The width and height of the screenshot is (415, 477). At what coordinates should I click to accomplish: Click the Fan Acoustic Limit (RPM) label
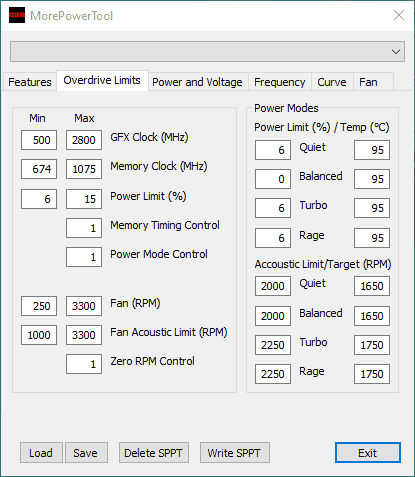coord(169,332)
